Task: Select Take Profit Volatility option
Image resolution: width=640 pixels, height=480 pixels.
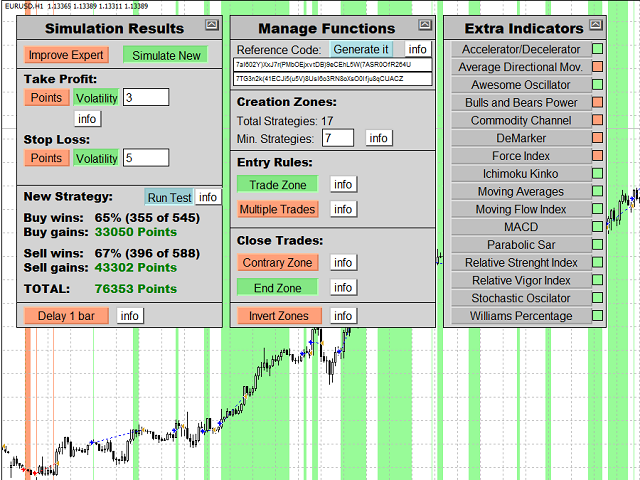Action: pos(96,97)
